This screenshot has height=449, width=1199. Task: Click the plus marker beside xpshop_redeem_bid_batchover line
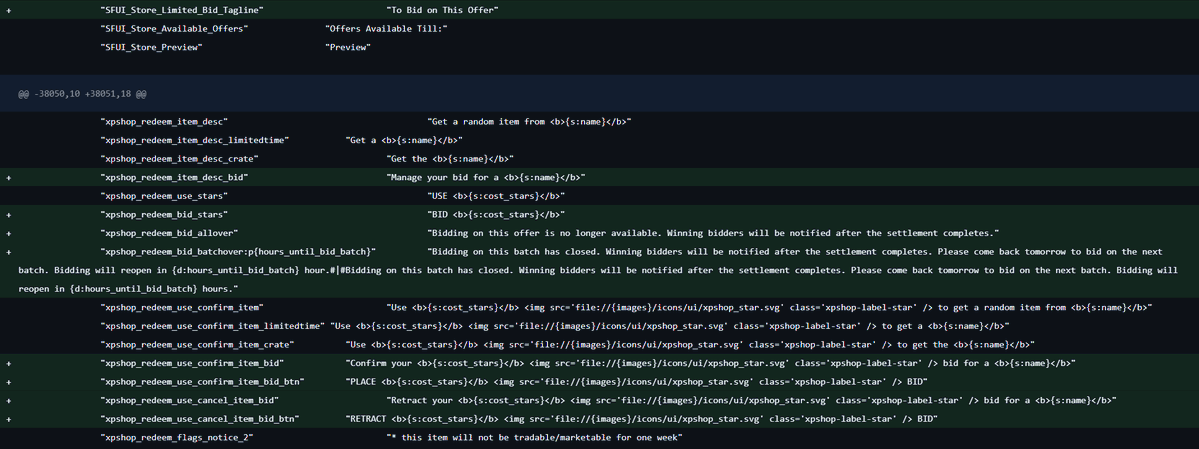(8, 252)
